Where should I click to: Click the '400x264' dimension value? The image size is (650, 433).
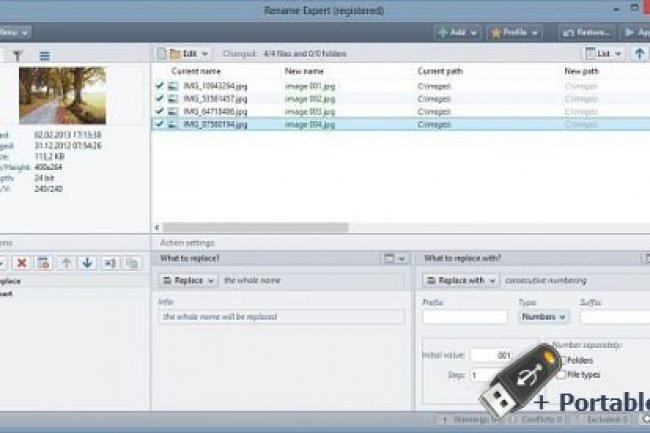[x=48, y=167]
